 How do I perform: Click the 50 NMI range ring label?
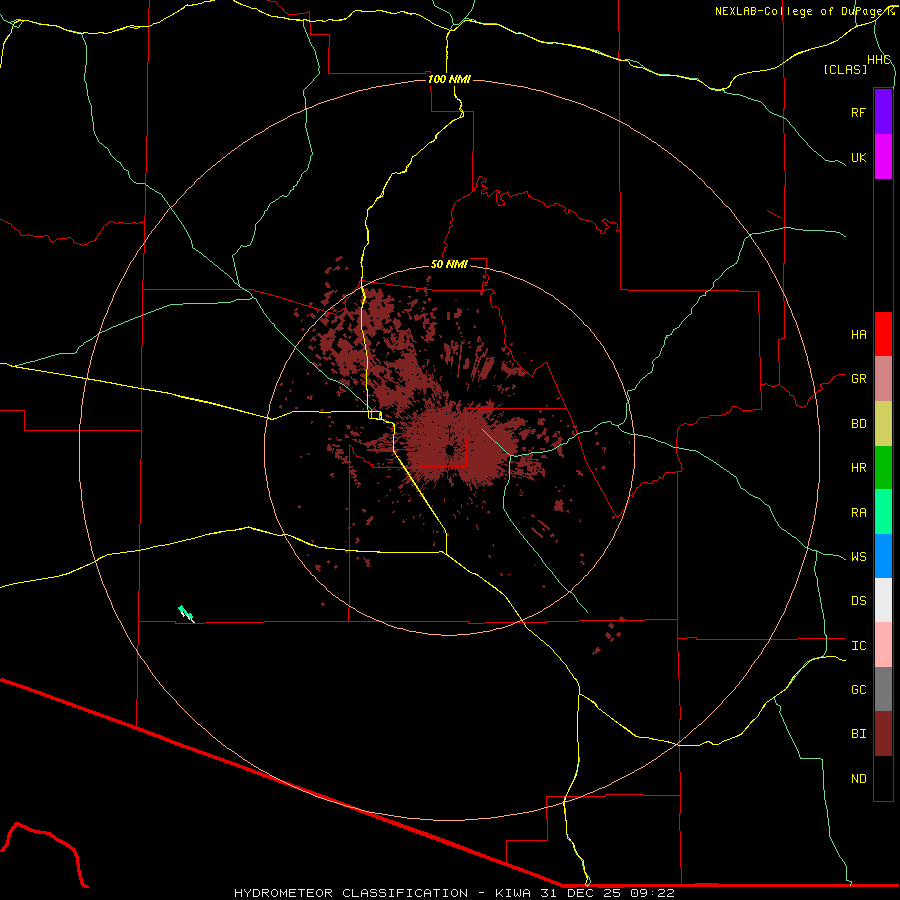coord(449,264)
